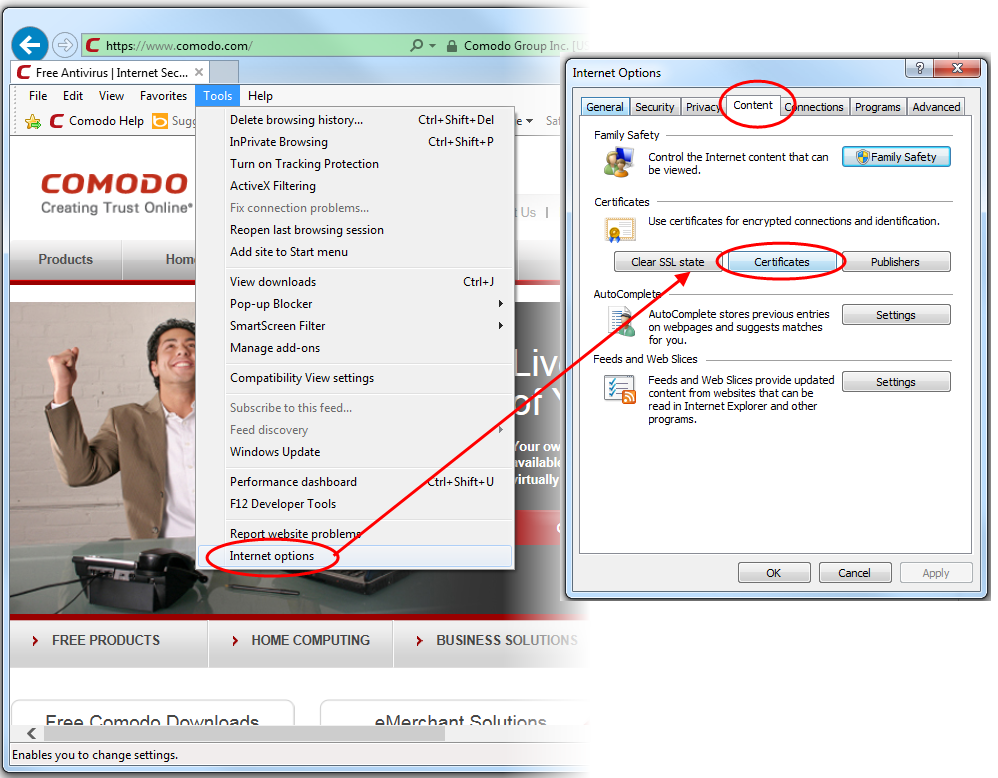Click the AutoComplete section icon
The width and height of the screenshot is (998, 778).
[622, 322]
